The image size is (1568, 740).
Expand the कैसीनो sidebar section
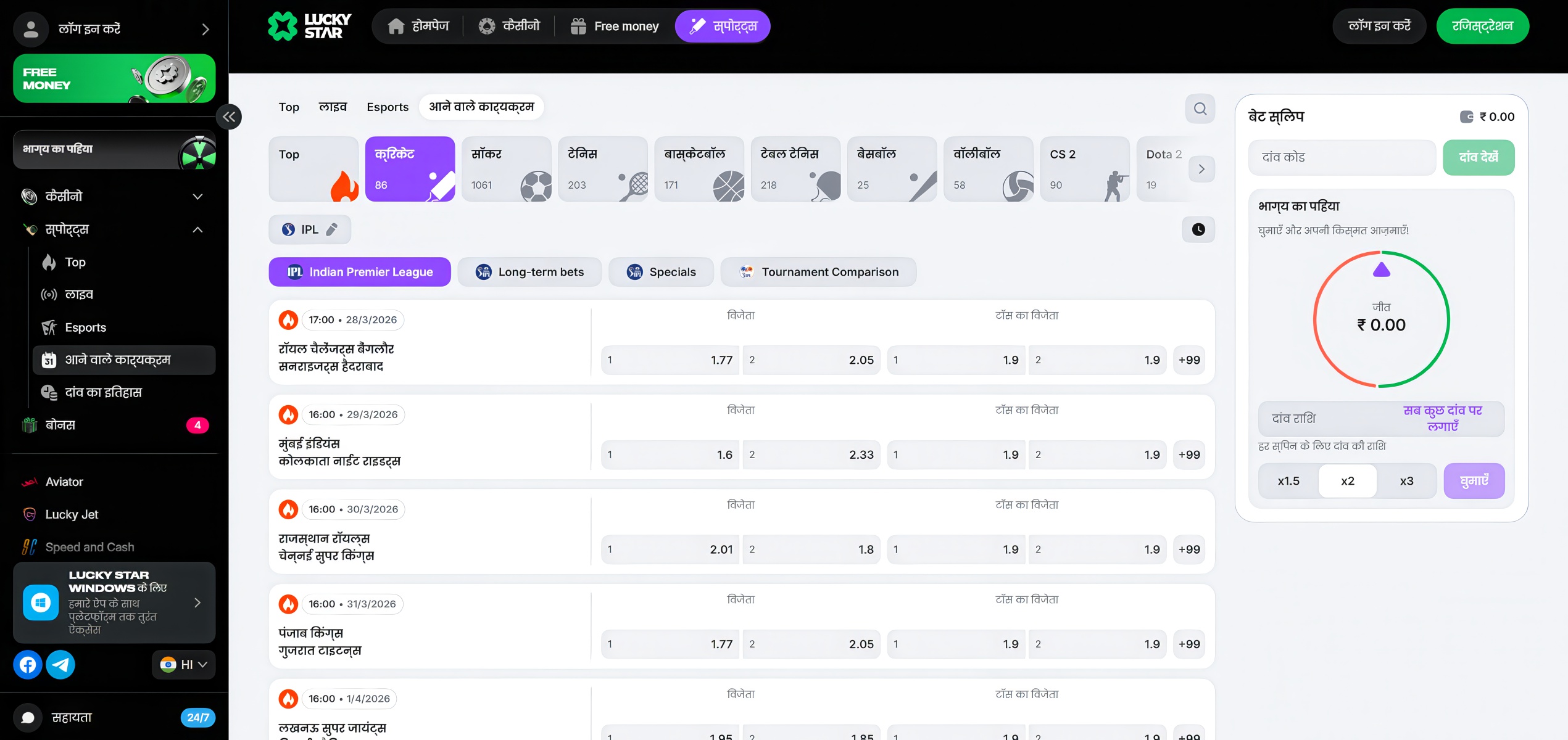click(x=197, y=197)
